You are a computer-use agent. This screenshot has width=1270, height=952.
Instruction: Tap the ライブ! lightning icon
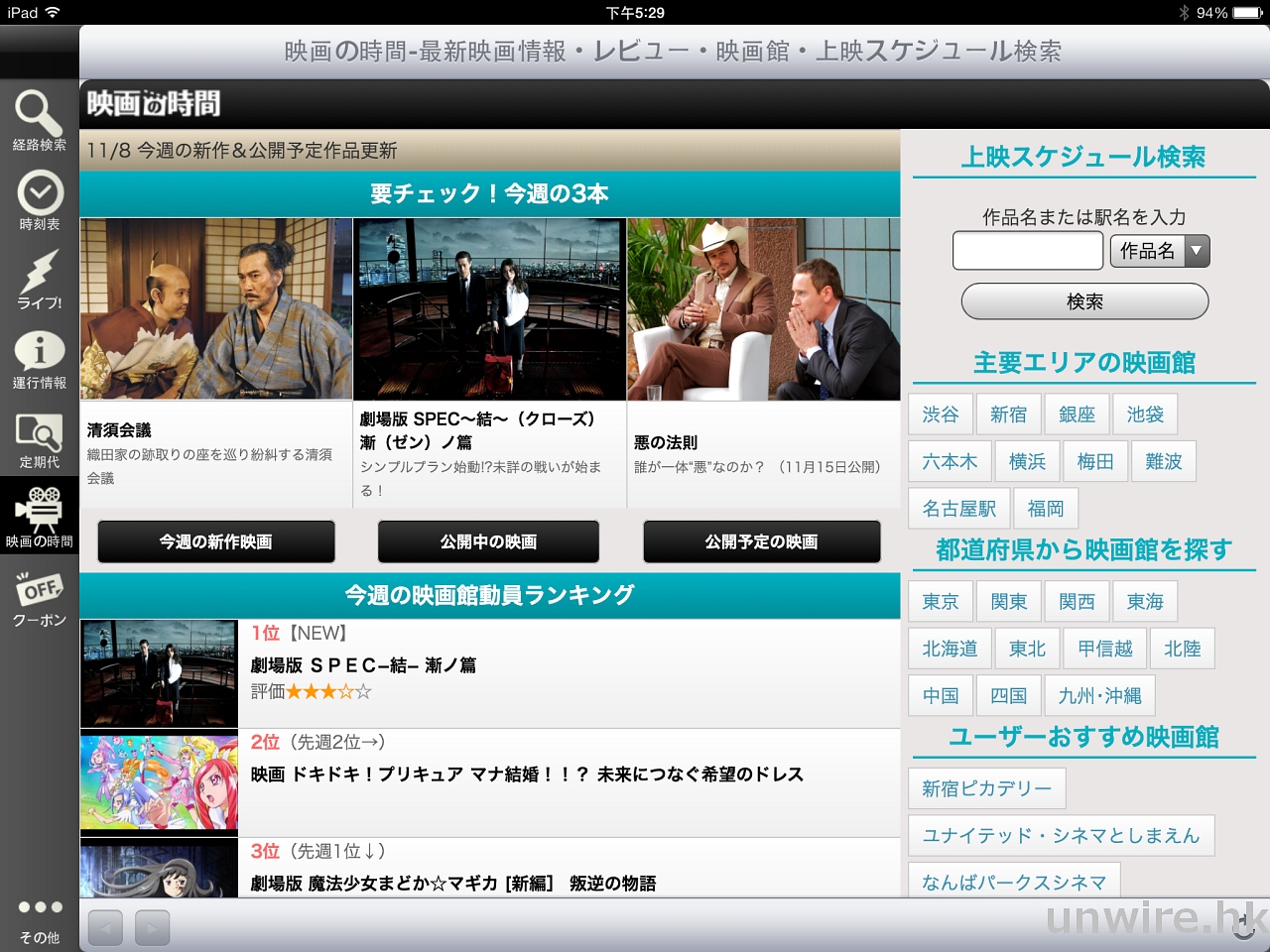click(40, 275)
